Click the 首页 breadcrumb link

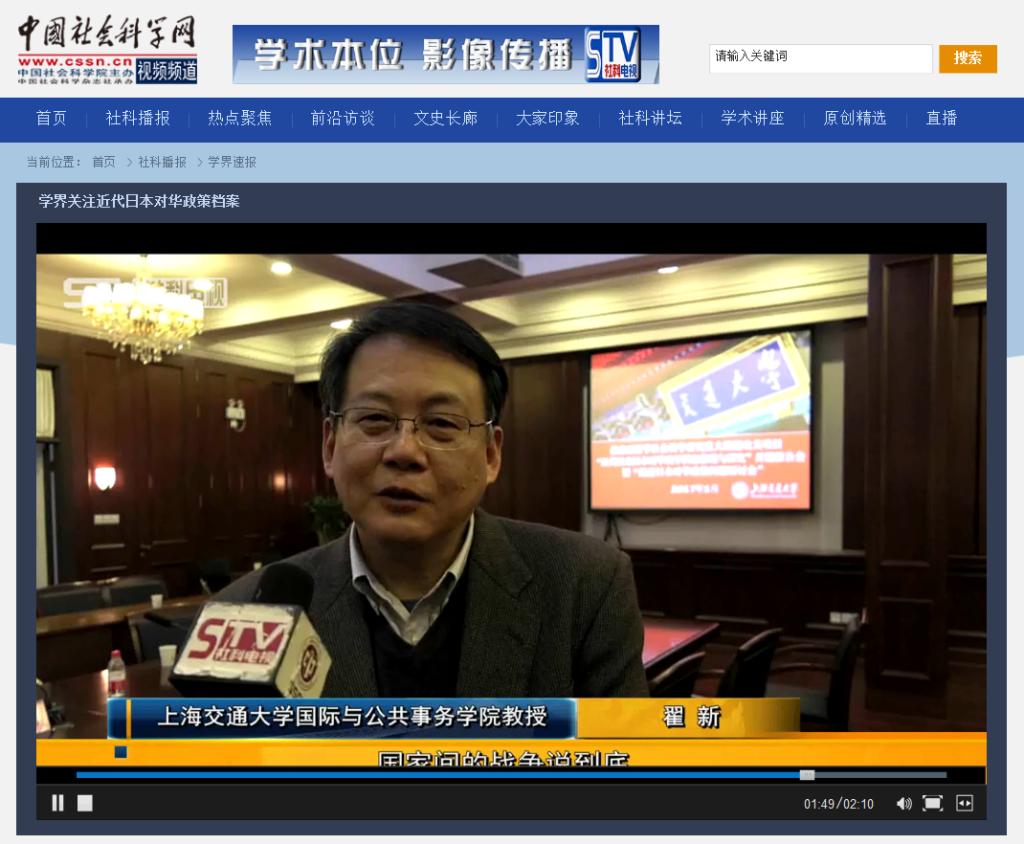[104, 162]
